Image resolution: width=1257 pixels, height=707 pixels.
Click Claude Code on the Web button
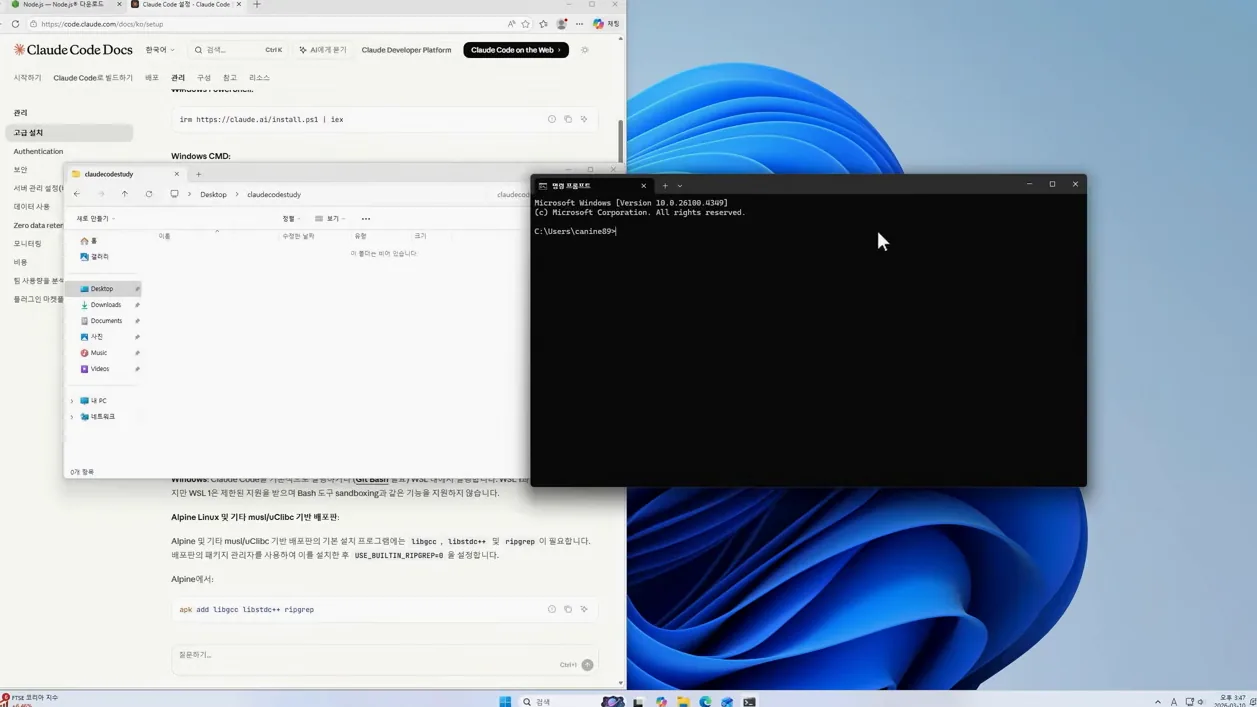pos(516,50)
